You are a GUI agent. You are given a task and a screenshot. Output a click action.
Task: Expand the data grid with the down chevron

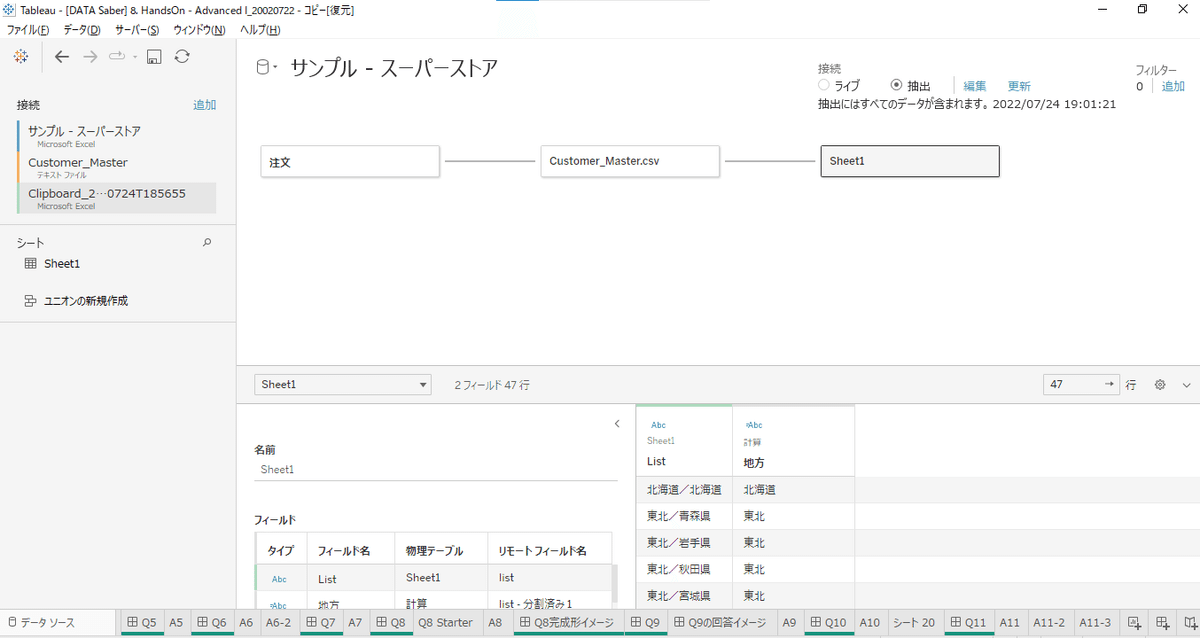point(1187,384)
